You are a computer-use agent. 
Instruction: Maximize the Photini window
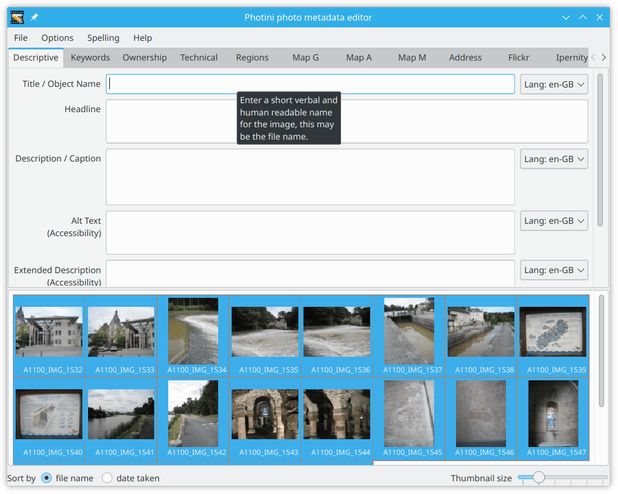[583, 17]
